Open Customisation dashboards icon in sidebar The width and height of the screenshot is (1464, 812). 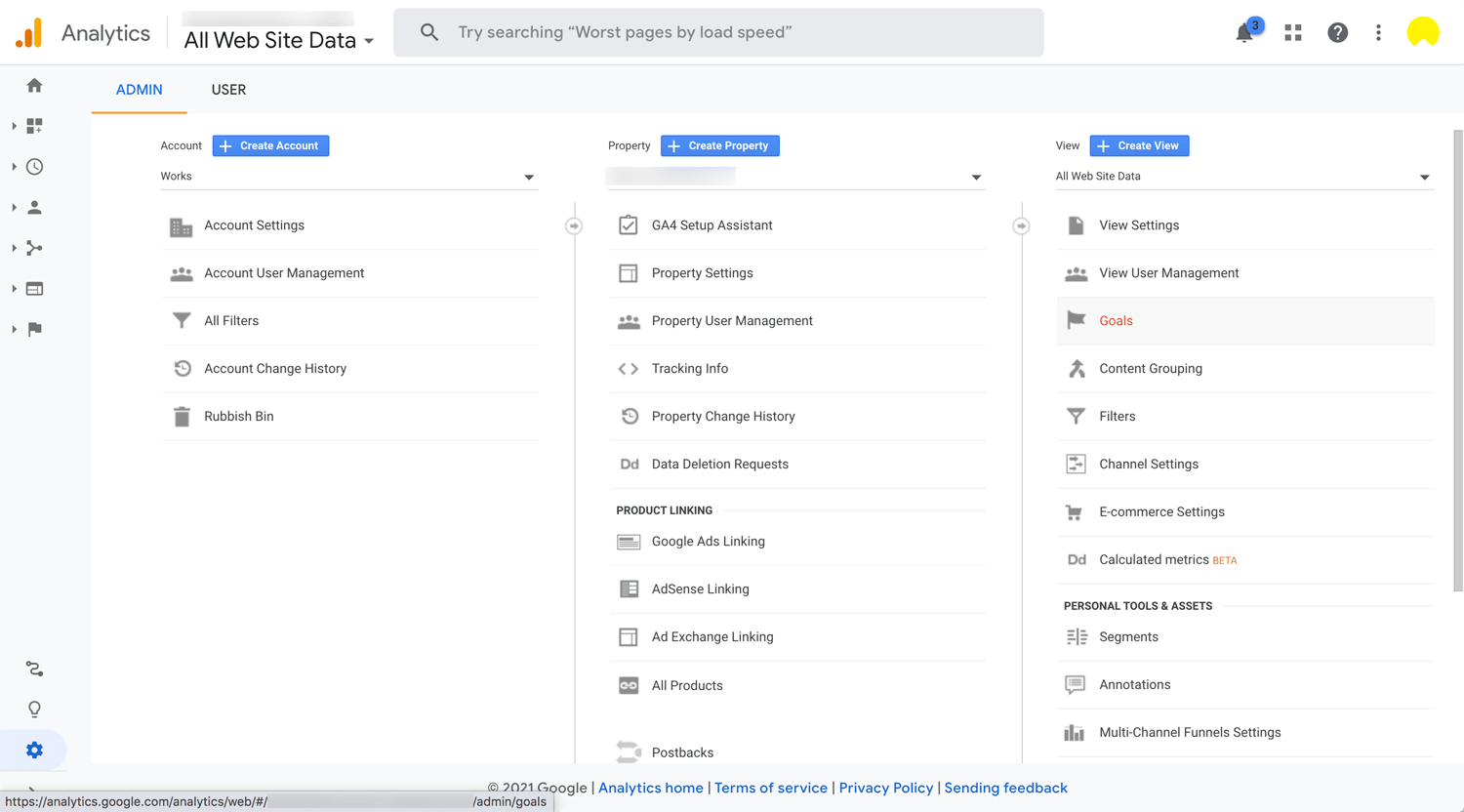[34, 126]
